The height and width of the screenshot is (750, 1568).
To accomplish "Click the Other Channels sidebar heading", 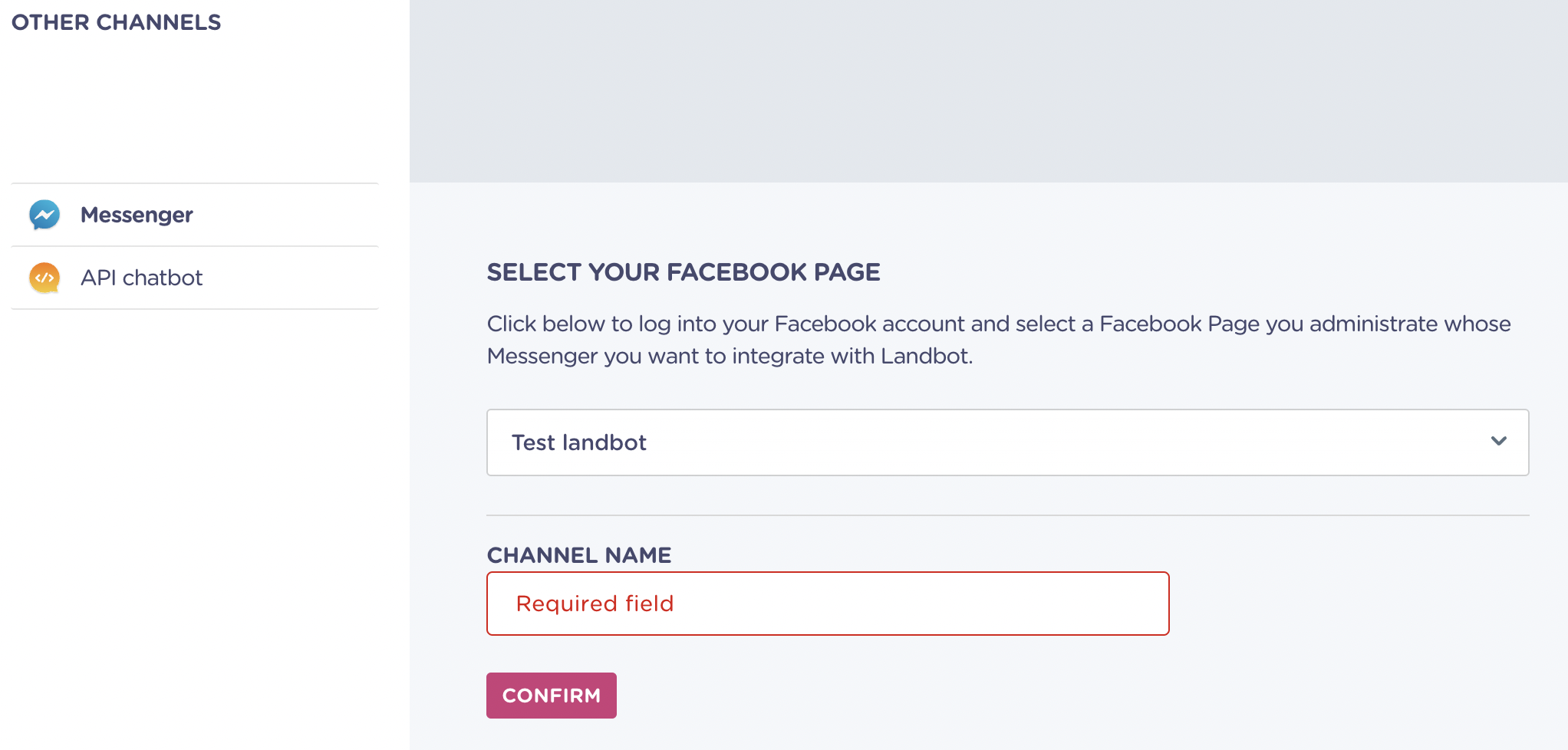I will [116, 22].
